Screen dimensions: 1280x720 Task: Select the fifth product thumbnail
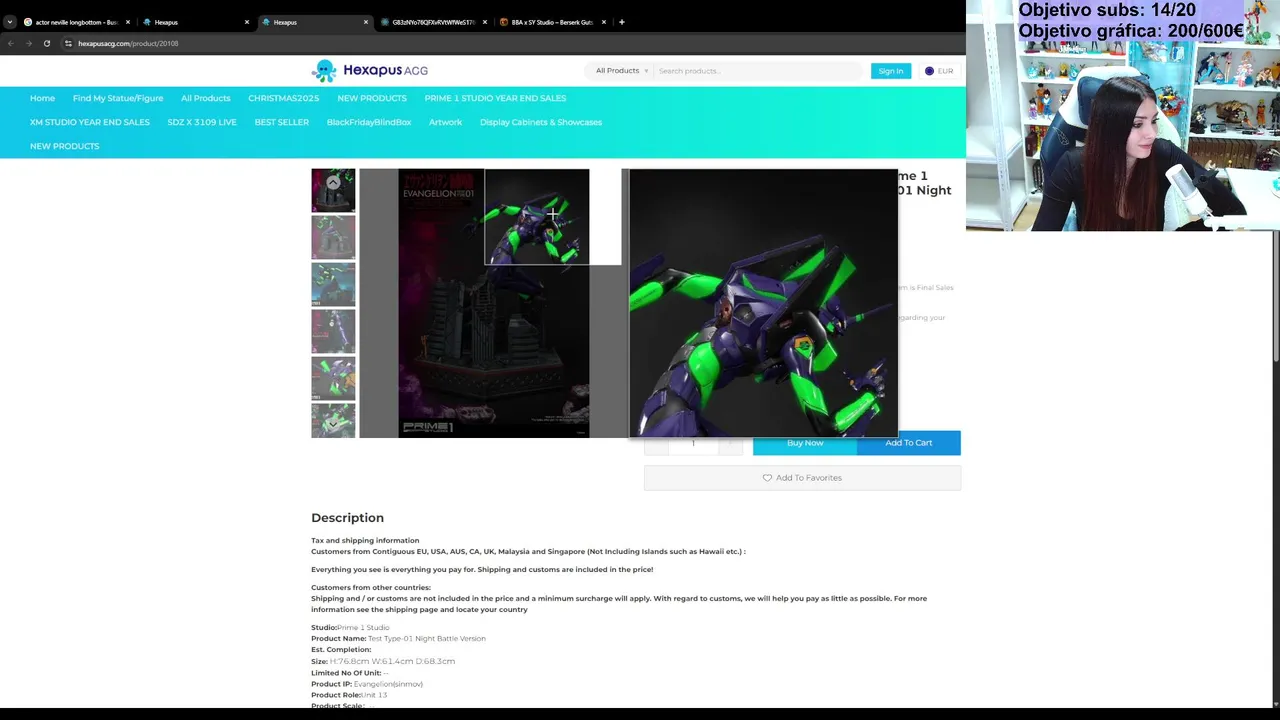tap(333, 378)
